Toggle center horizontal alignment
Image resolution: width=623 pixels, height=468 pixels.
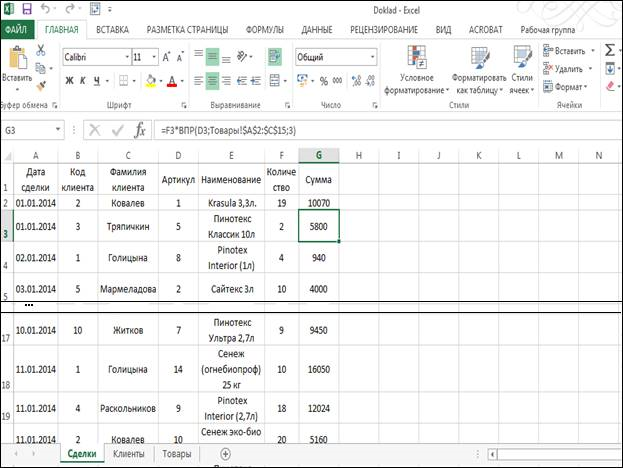point(212,81)
